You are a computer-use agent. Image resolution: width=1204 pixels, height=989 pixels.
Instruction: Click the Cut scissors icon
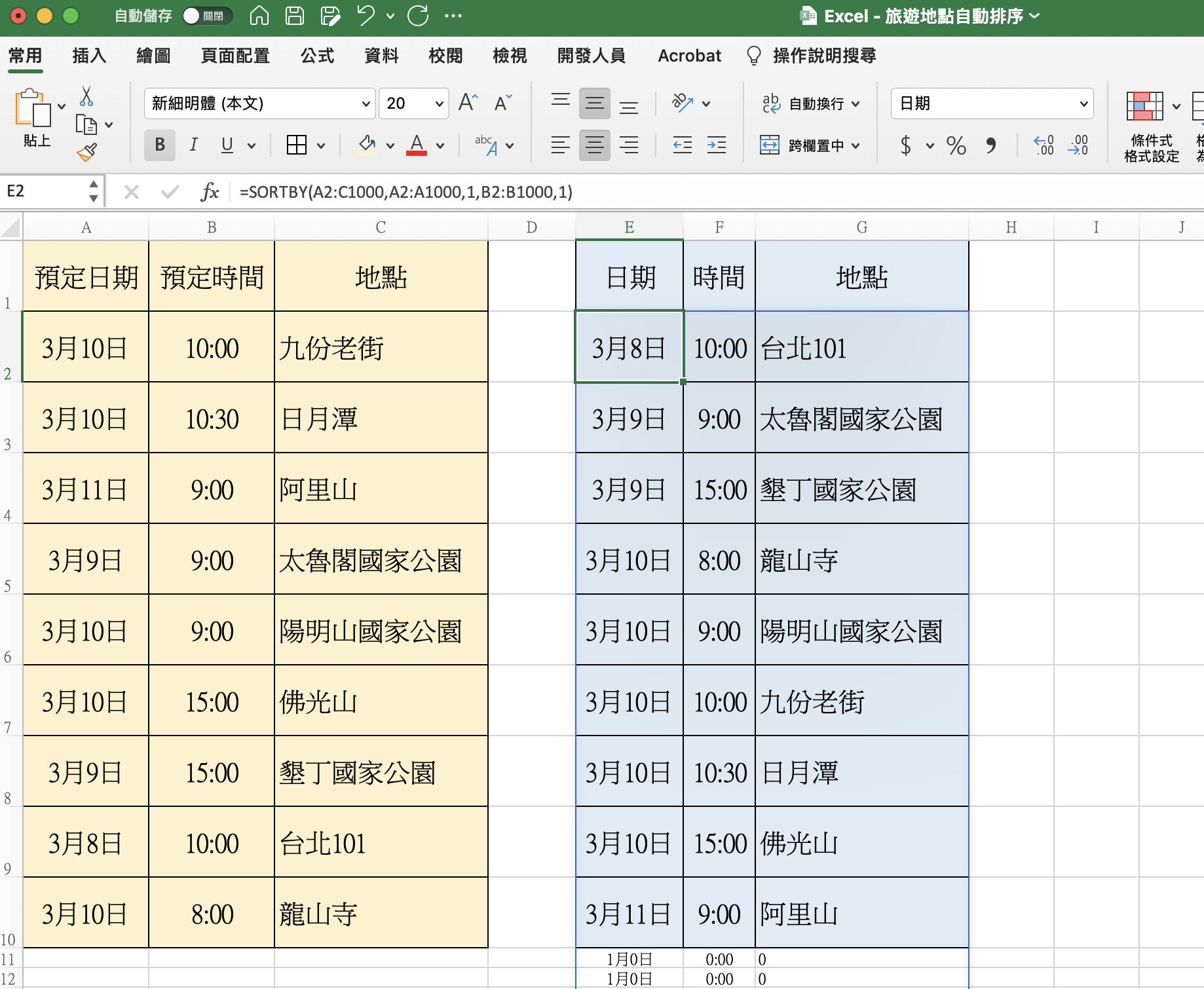(86, 96)
